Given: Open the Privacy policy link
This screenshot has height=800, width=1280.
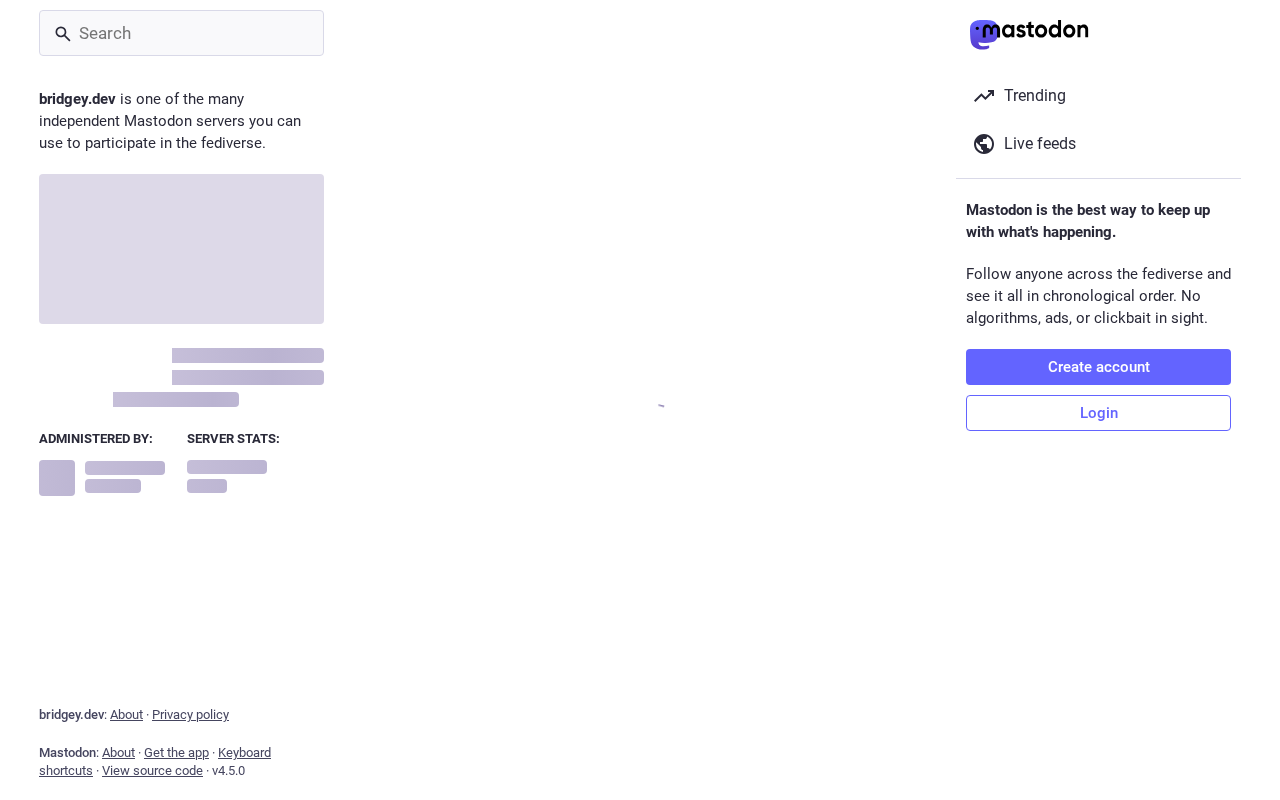Looking at the screenshot, I should [x=190, y=715].
